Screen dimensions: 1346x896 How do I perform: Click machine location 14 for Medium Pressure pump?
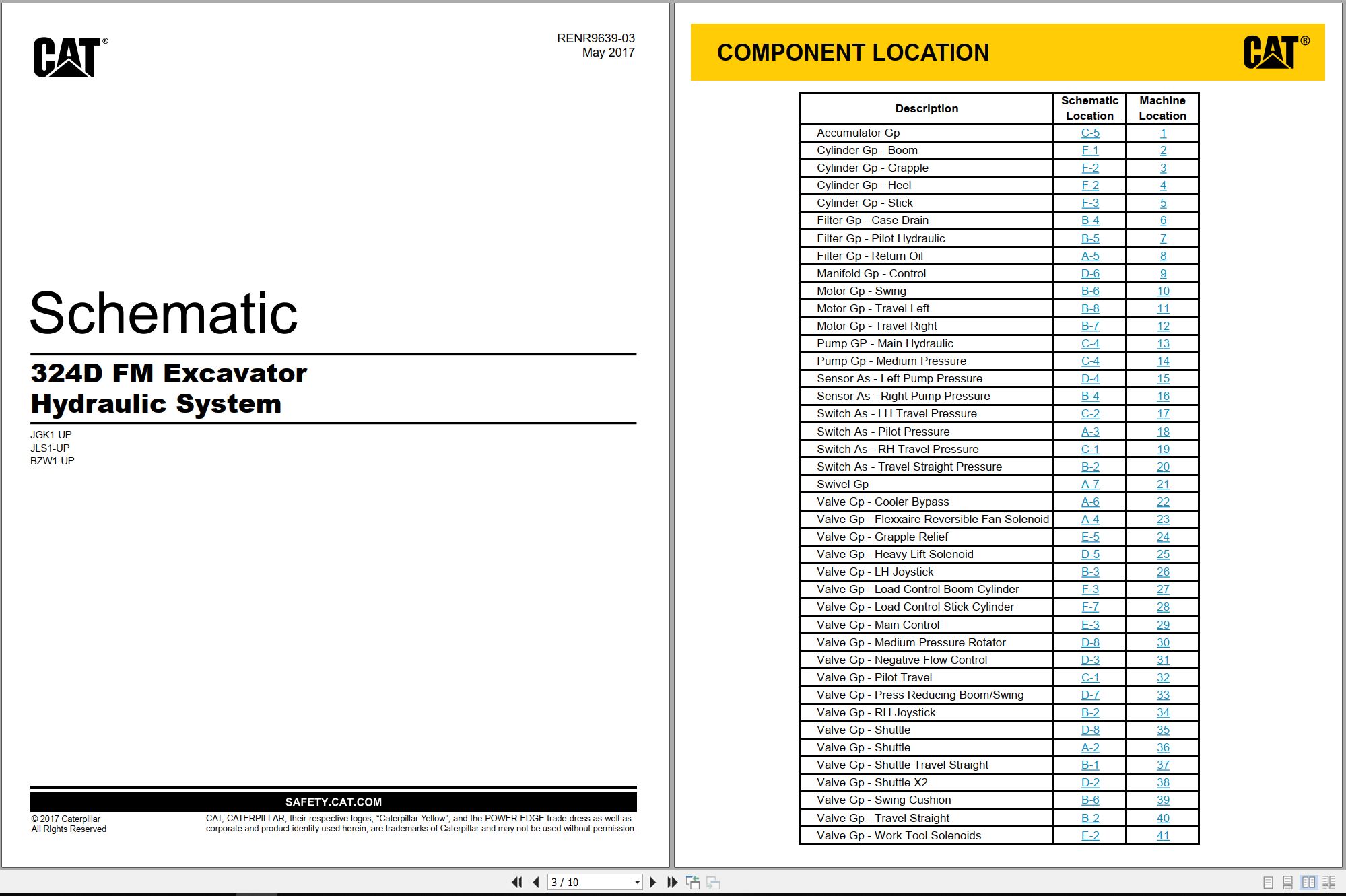point(1163,361)
